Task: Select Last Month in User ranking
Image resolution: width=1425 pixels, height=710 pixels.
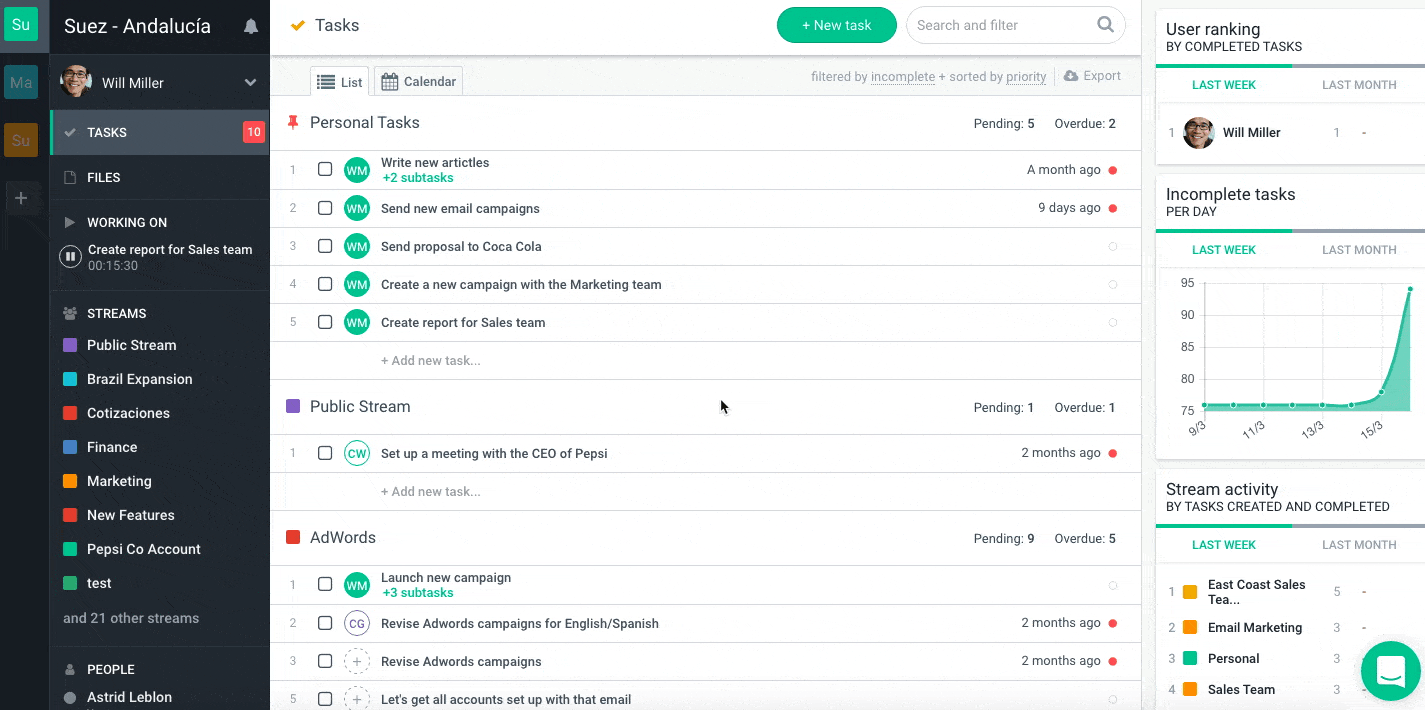Action: click(x=1358, y=85)
